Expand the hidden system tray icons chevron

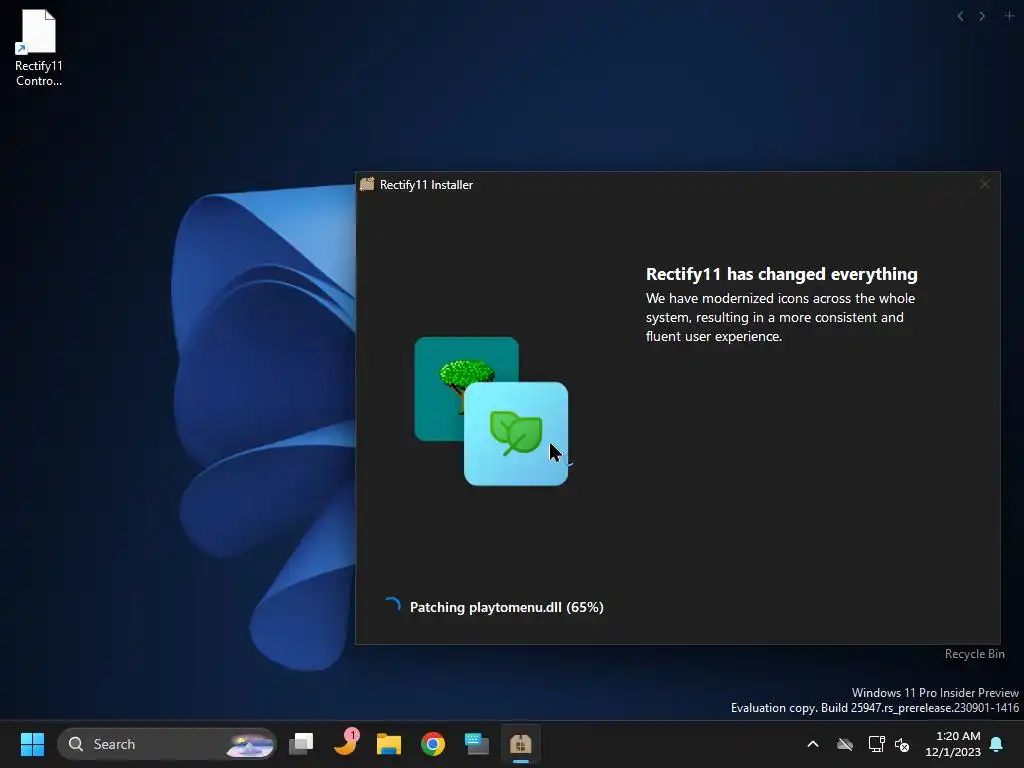[x=813, y=744]
